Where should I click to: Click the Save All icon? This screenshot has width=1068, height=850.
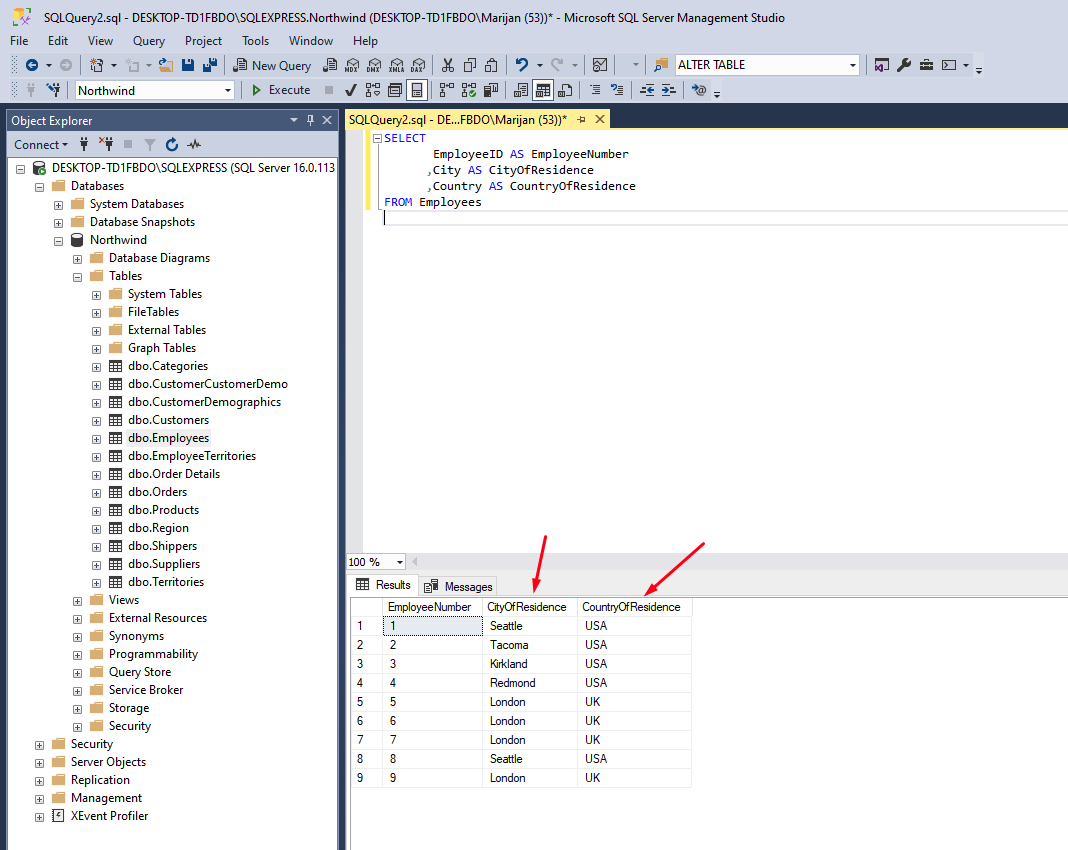click(x=210, y=65)
